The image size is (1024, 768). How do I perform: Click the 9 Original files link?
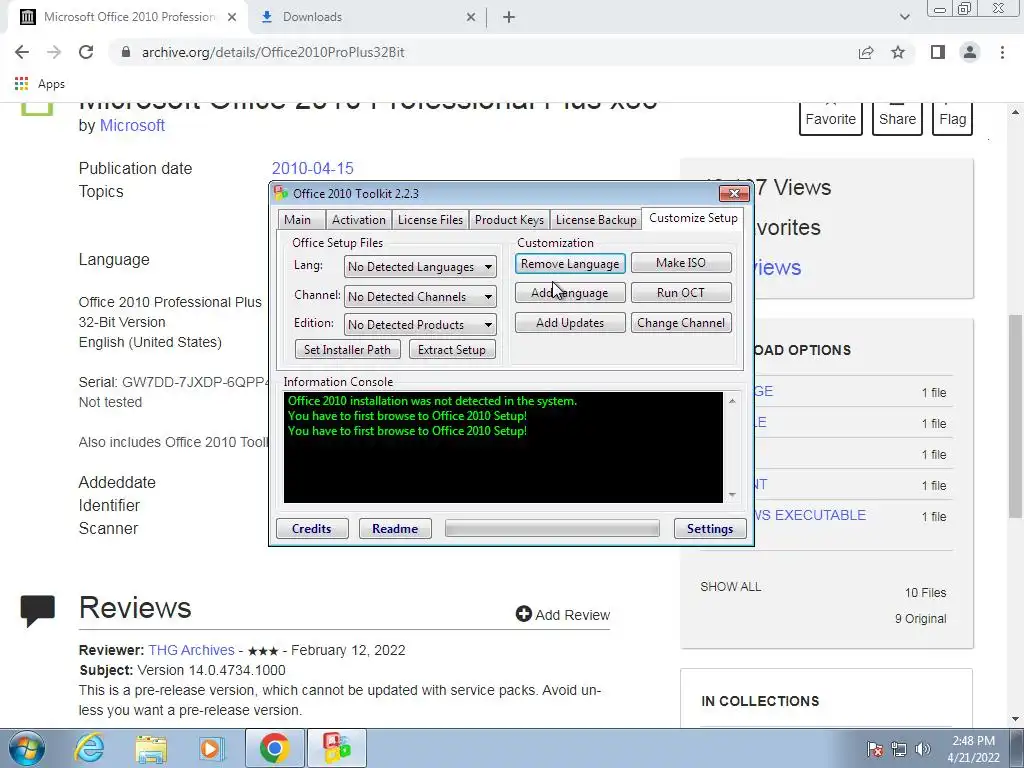coord(921,618)
